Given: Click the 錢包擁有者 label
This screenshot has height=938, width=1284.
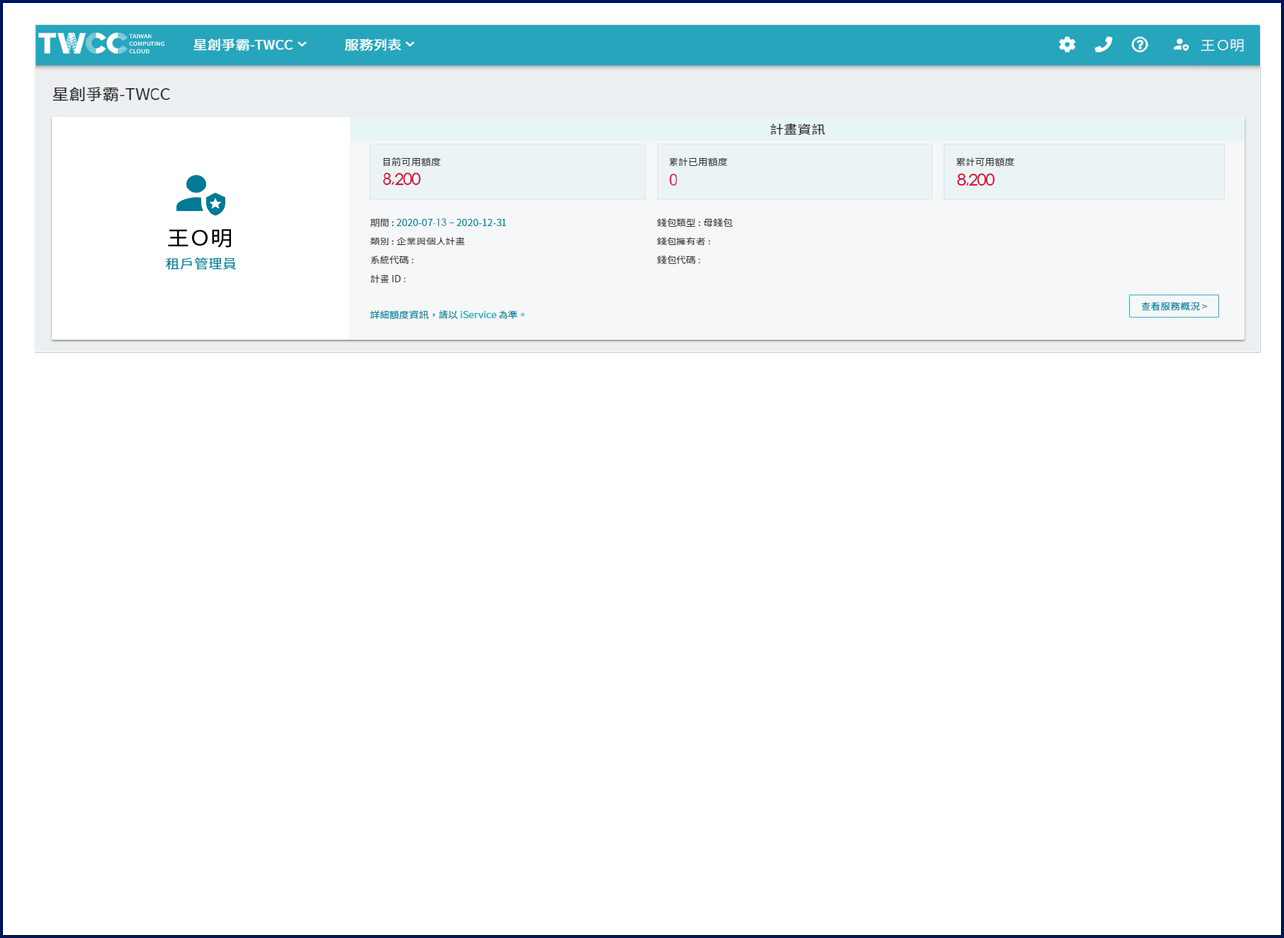Looking at the screenshot, I should tap(684, 242).
